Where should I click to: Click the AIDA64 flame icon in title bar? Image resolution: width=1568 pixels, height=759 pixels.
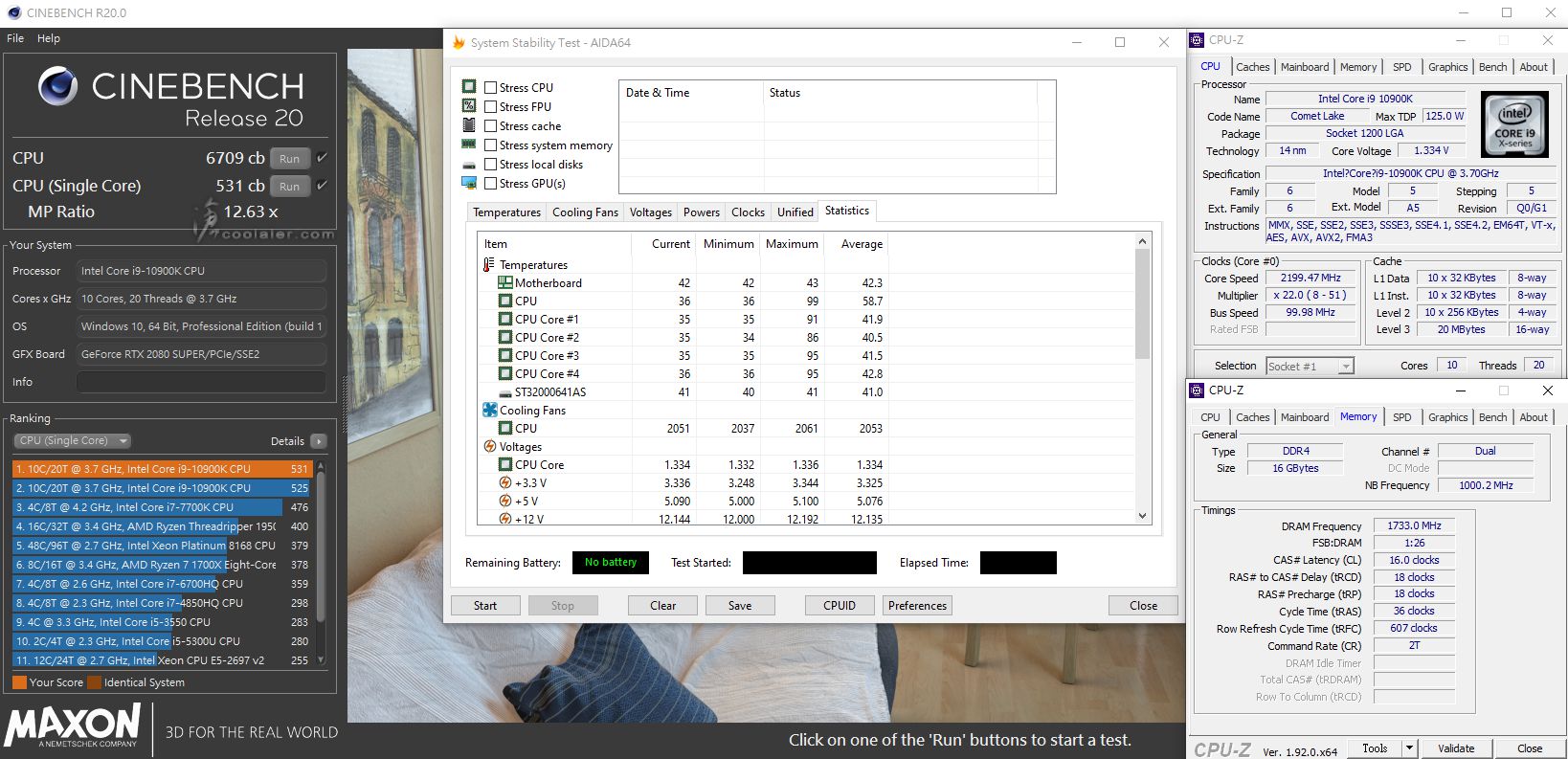(459, 42)
